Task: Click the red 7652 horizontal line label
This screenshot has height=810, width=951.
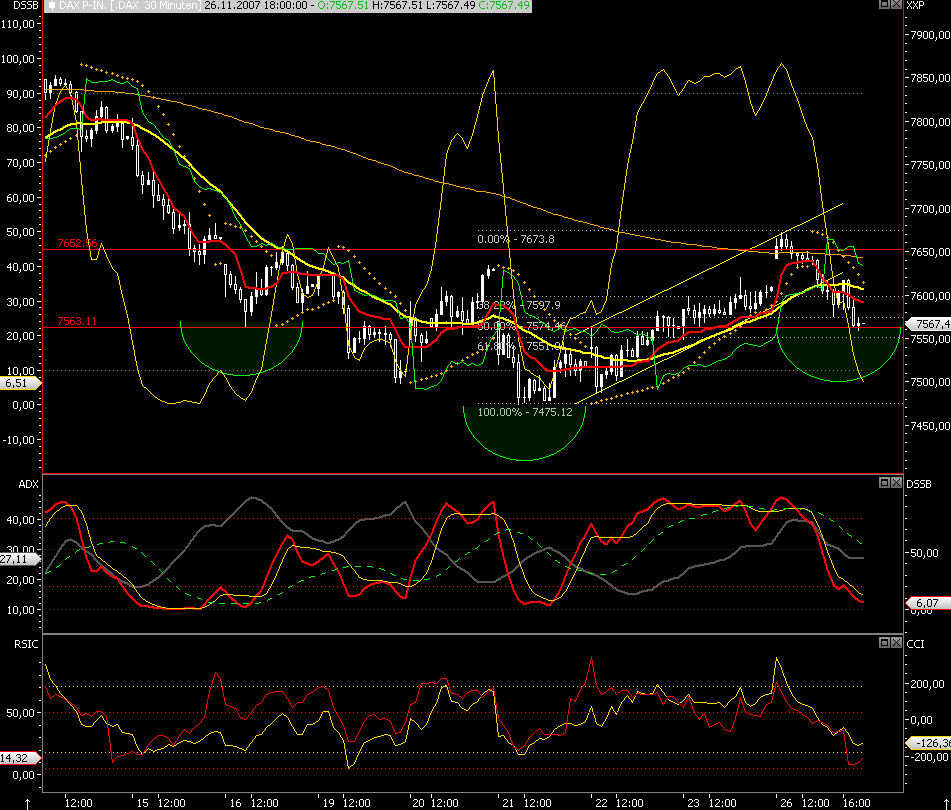Action: [x=77, y=243]
